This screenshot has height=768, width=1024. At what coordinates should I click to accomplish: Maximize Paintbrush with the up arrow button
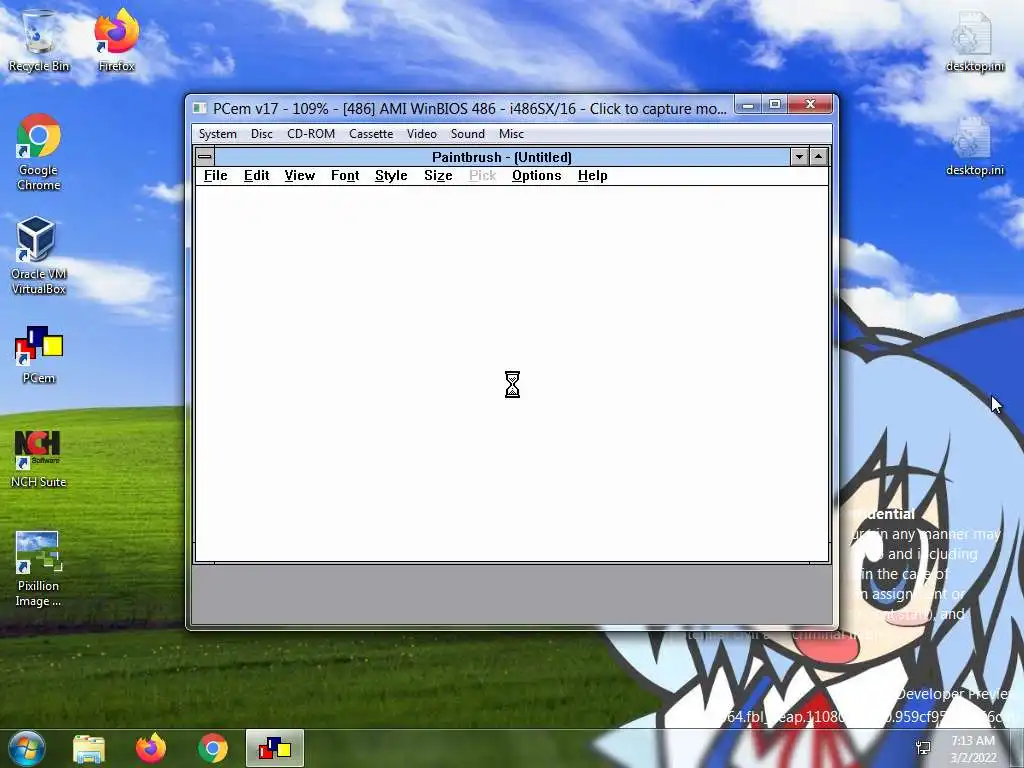tap(819, 157)
